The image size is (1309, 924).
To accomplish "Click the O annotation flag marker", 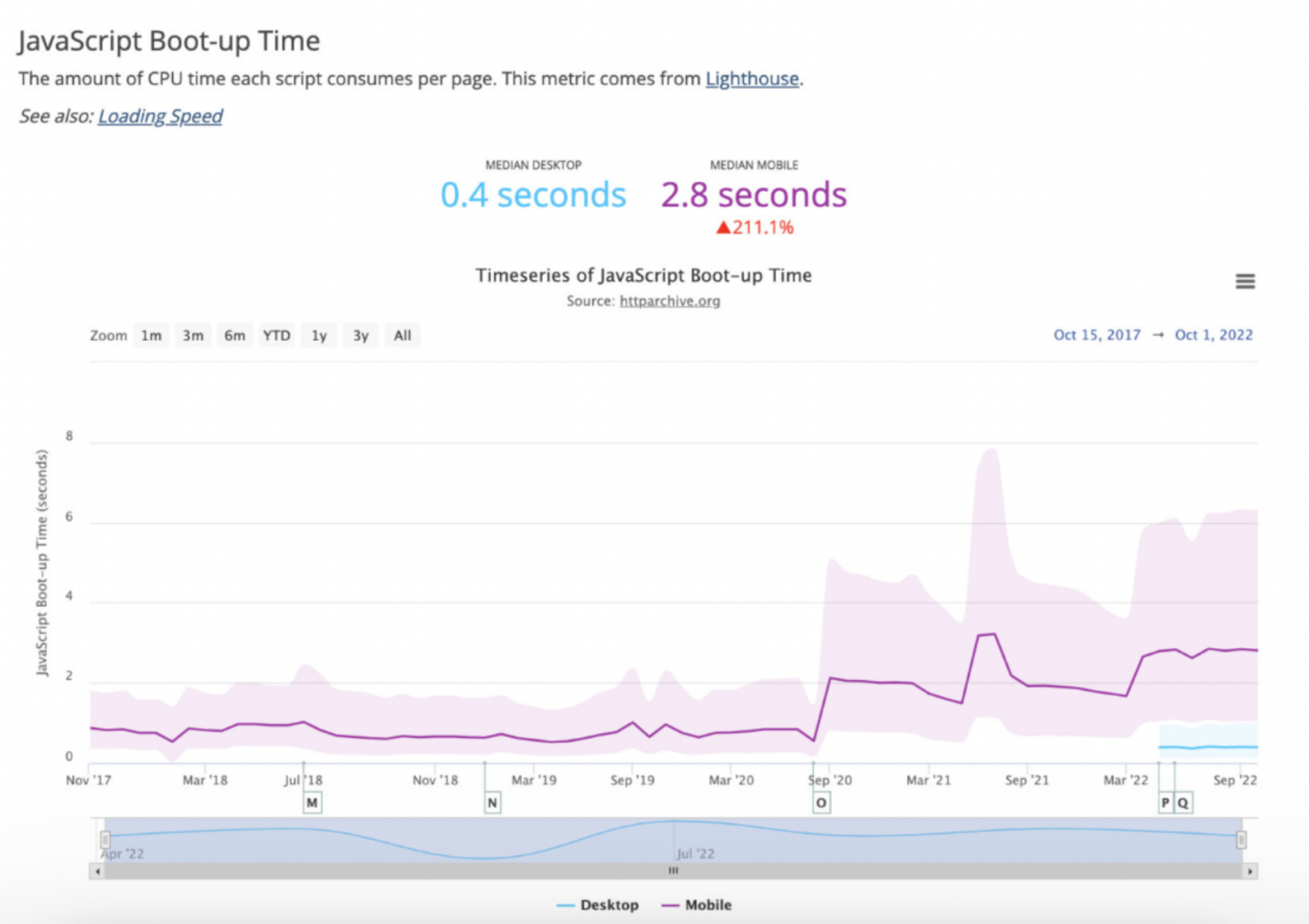I will (821, 803).
